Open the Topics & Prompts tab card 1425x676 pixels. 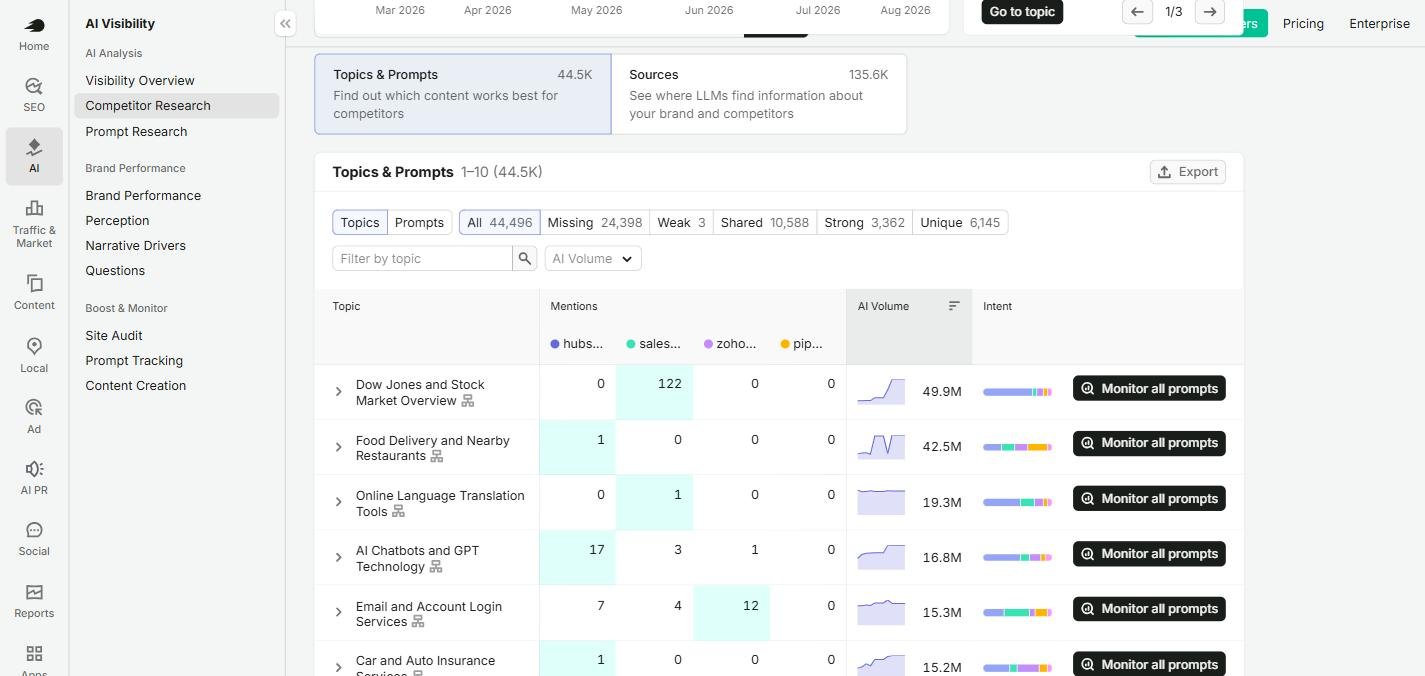point(463,94)
